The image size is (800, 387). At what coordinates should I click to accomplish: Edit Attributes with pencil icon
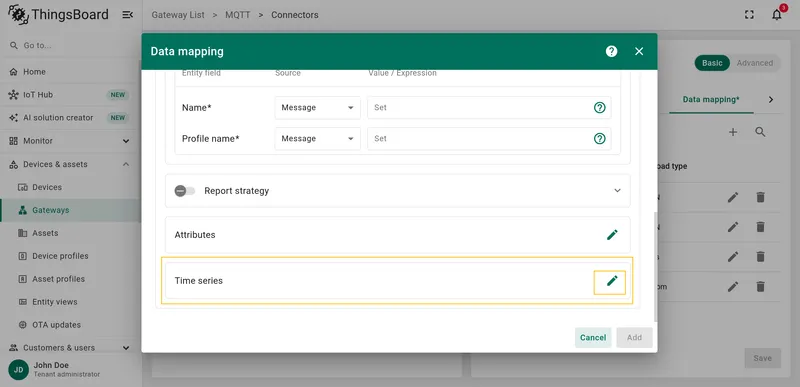(612, 235)
